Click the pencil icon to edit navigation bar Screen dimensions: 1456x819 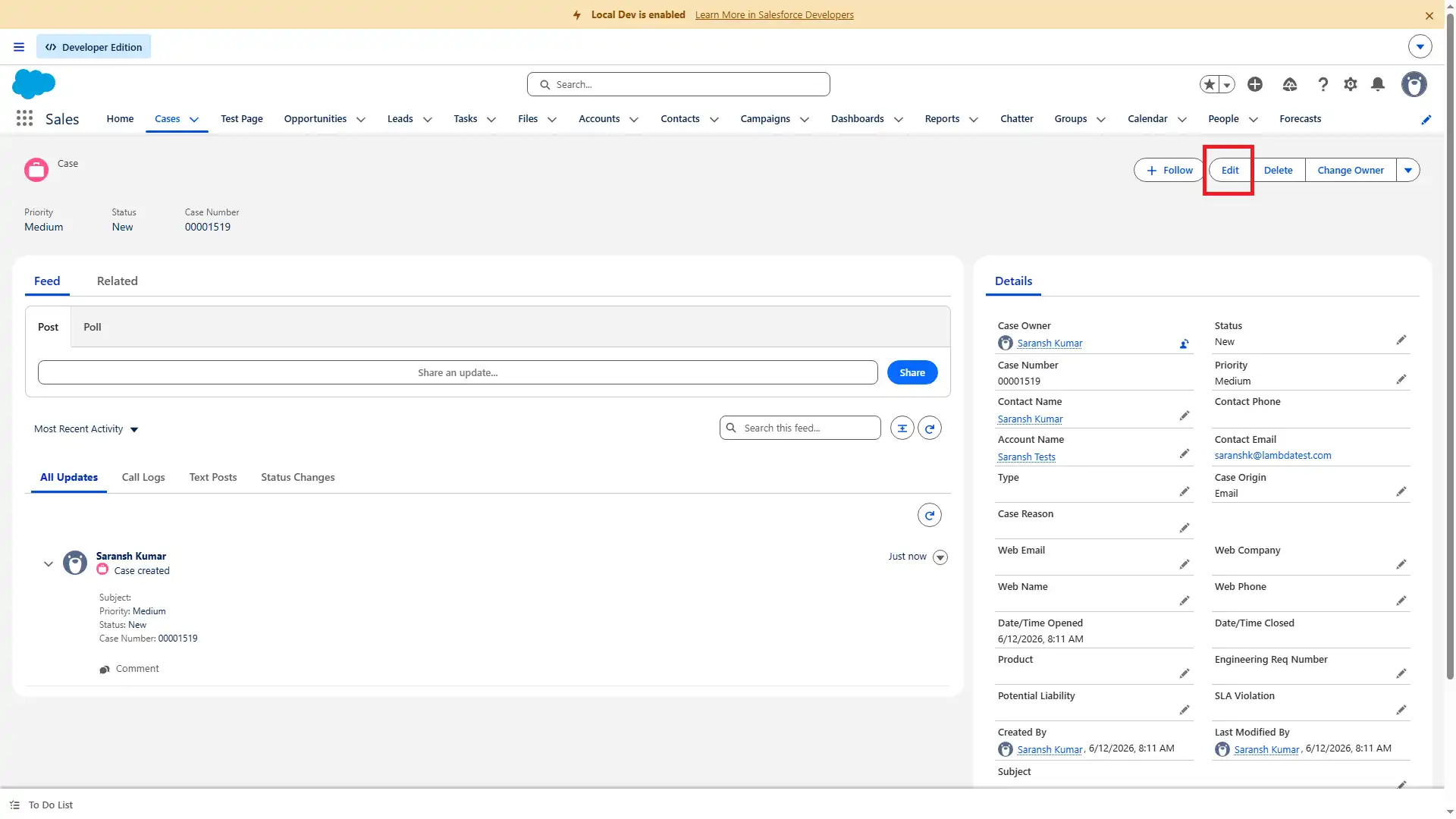(1426, 119)
